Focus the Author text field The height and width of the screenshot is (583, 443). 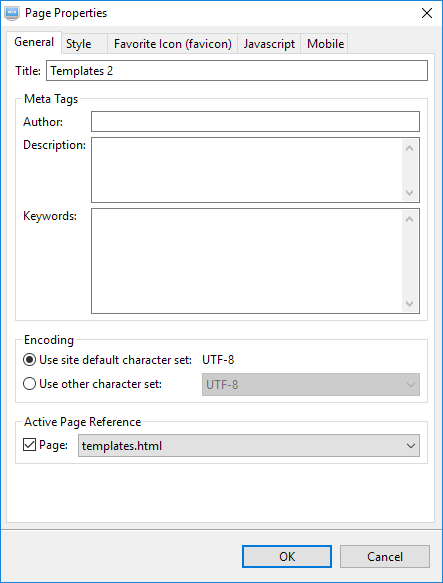pyautogui.click(x=255, y=122)
